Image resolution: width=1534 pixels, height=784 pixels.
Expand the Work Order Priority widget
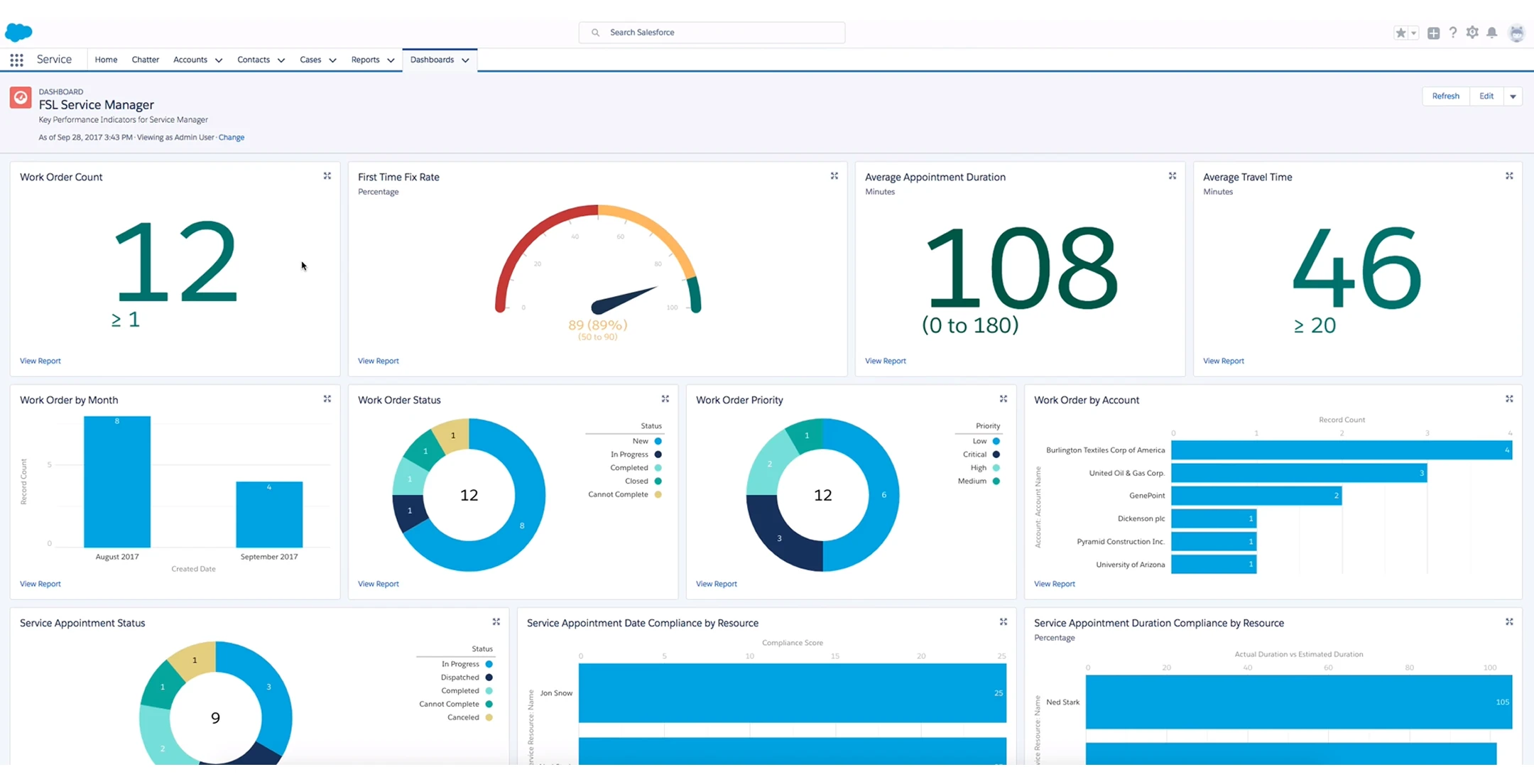tap(1003, 399)
